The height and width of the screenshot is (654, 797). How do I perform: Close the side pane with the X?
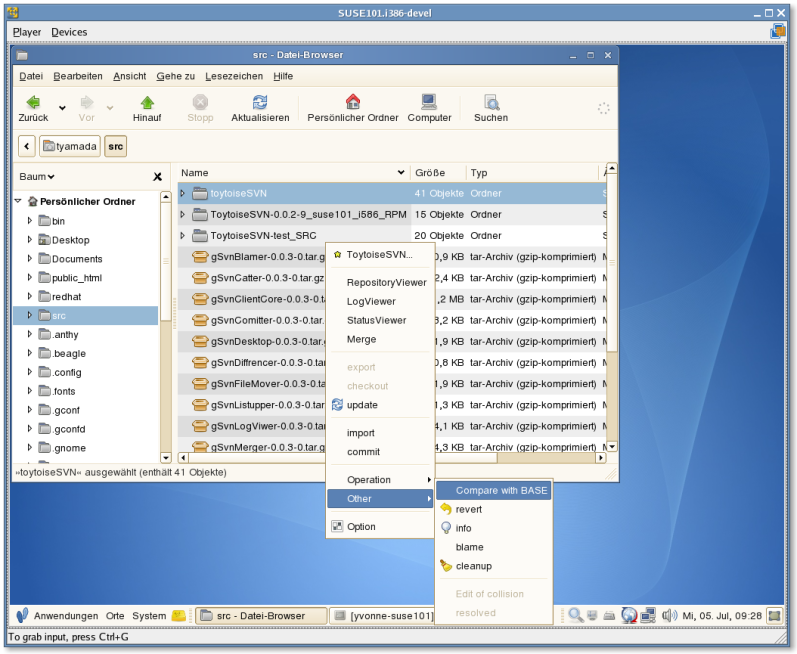click(158, 176)
